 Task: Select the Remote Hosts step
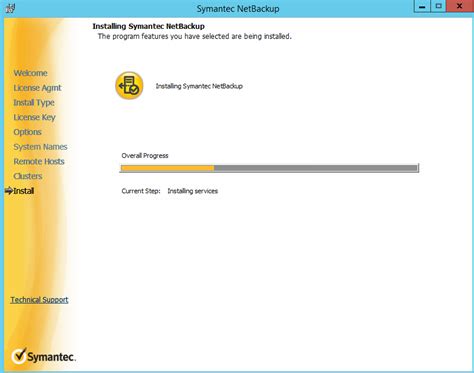point(39,161)
